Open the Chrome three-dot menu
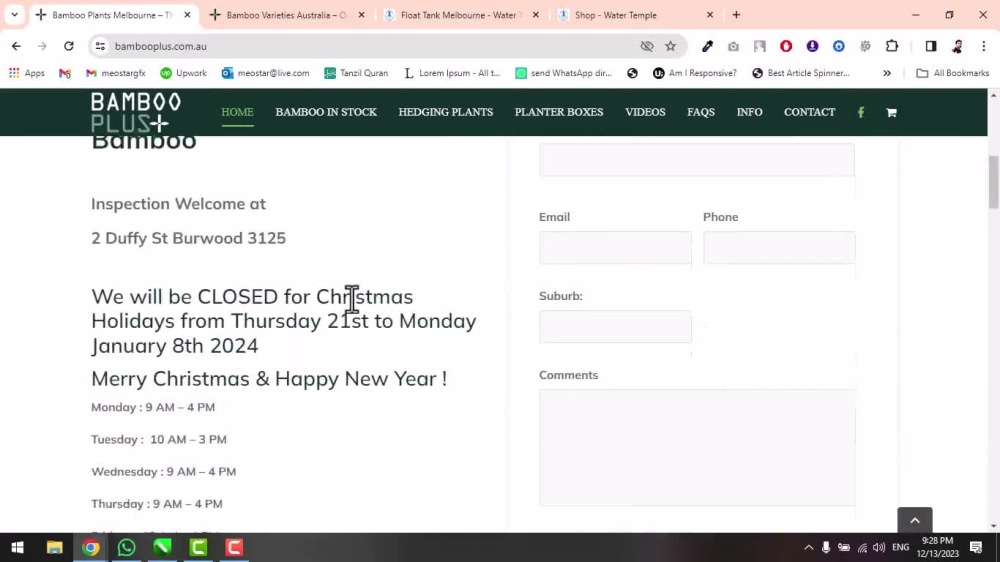The height and width of the screenshot is (562, 1000). pyautogui.click(x=983, y=46)
